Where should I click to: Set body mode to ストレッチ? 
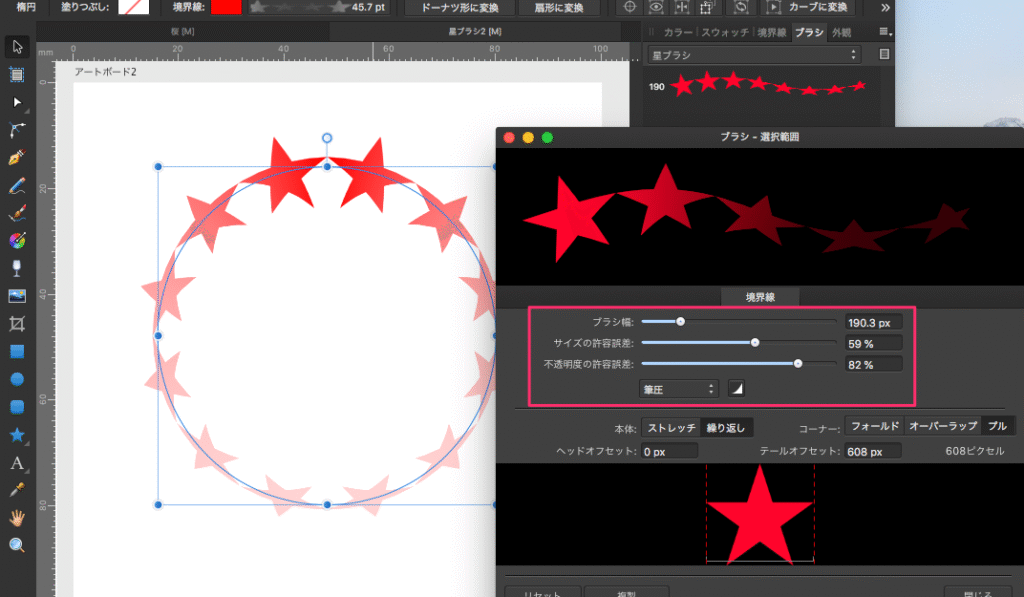point(671,427)
